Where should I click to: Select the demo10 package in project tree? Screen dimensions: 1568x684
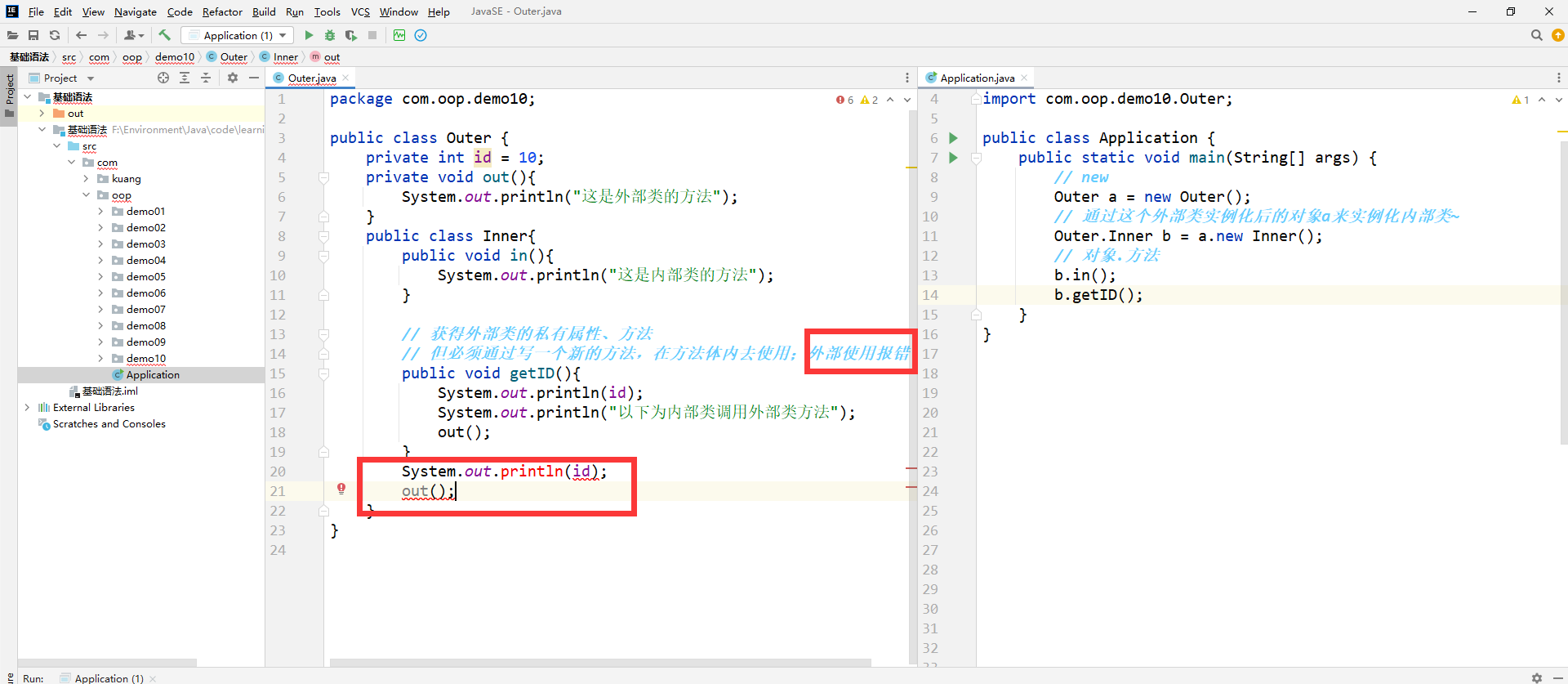point(146,359)
